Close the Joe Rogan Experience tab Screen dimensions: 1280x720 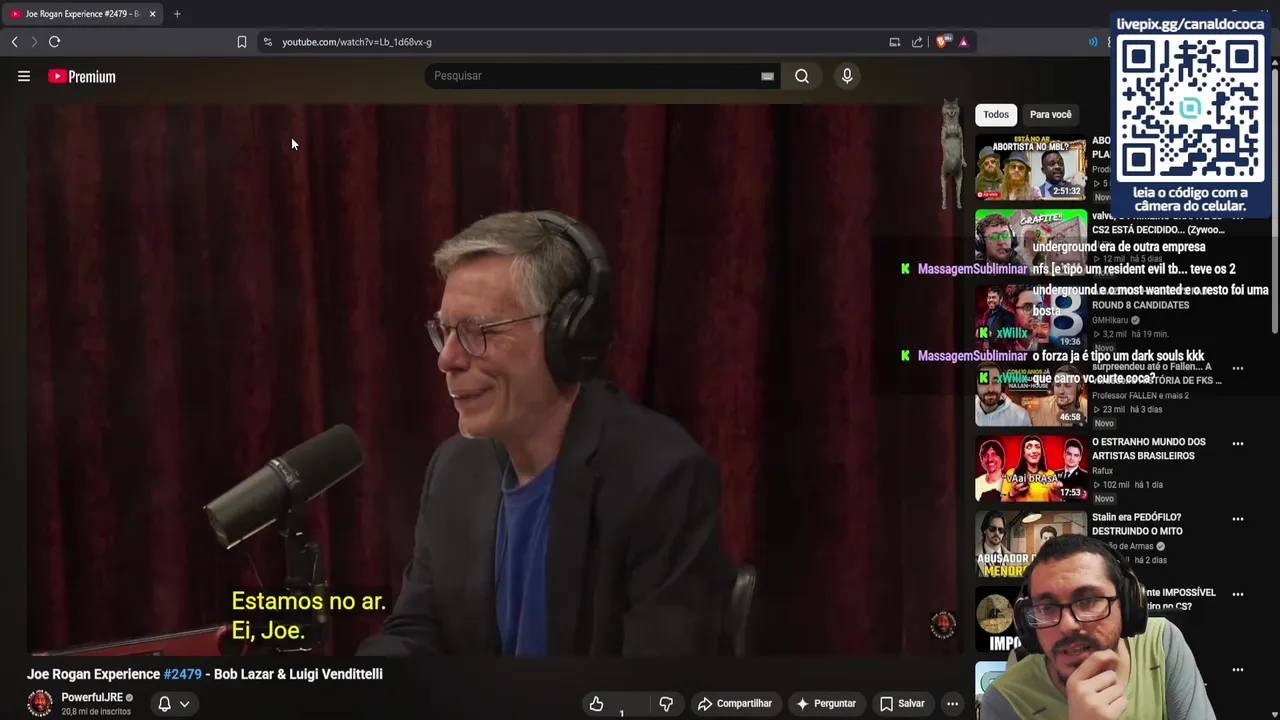[152, 14]
